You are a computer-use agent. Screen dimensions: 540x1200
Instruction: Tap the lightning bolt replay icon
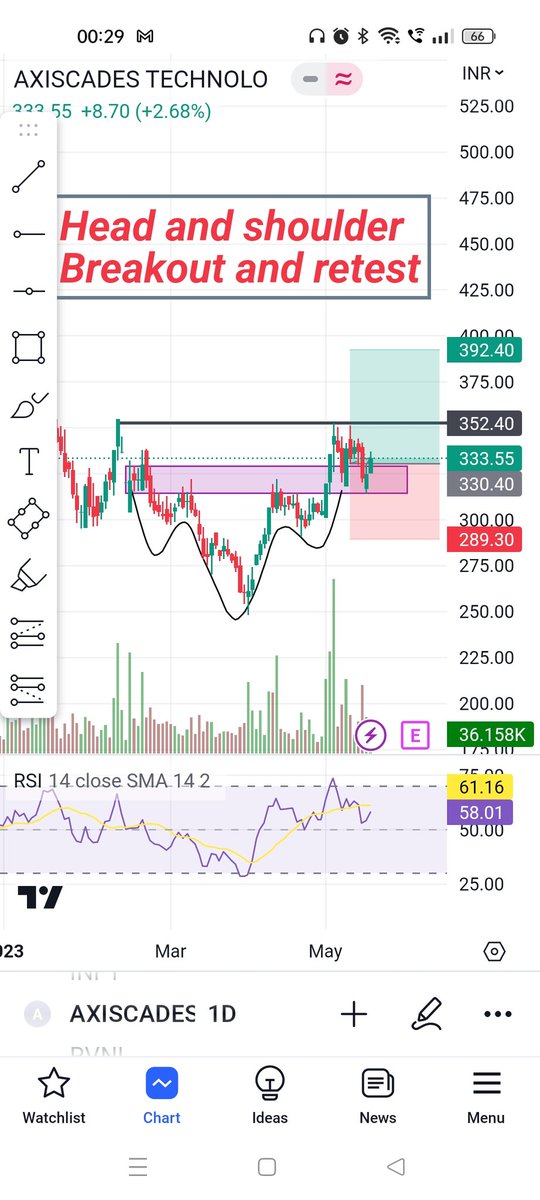coord(371,736)
